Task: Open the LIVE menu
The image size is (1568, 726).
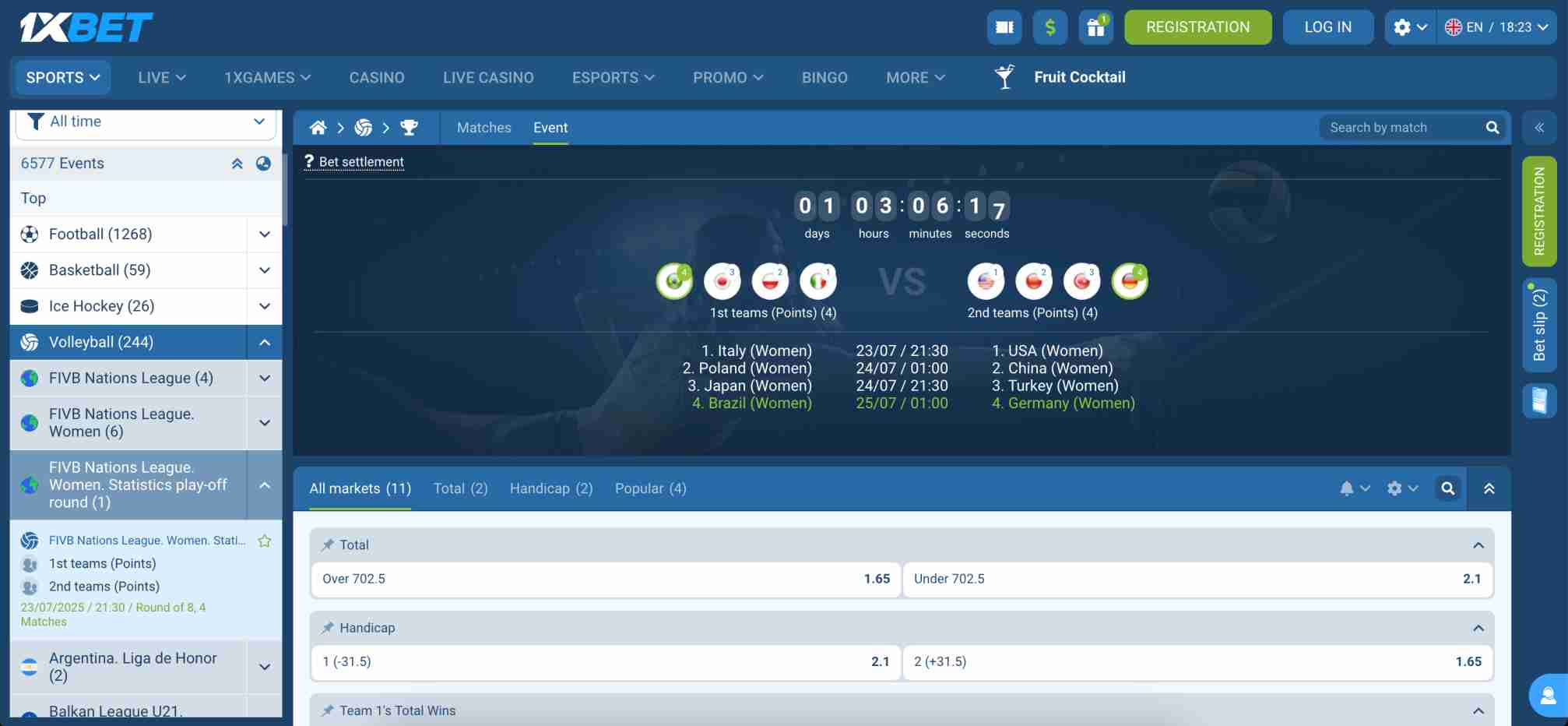Action: point(162,77)
